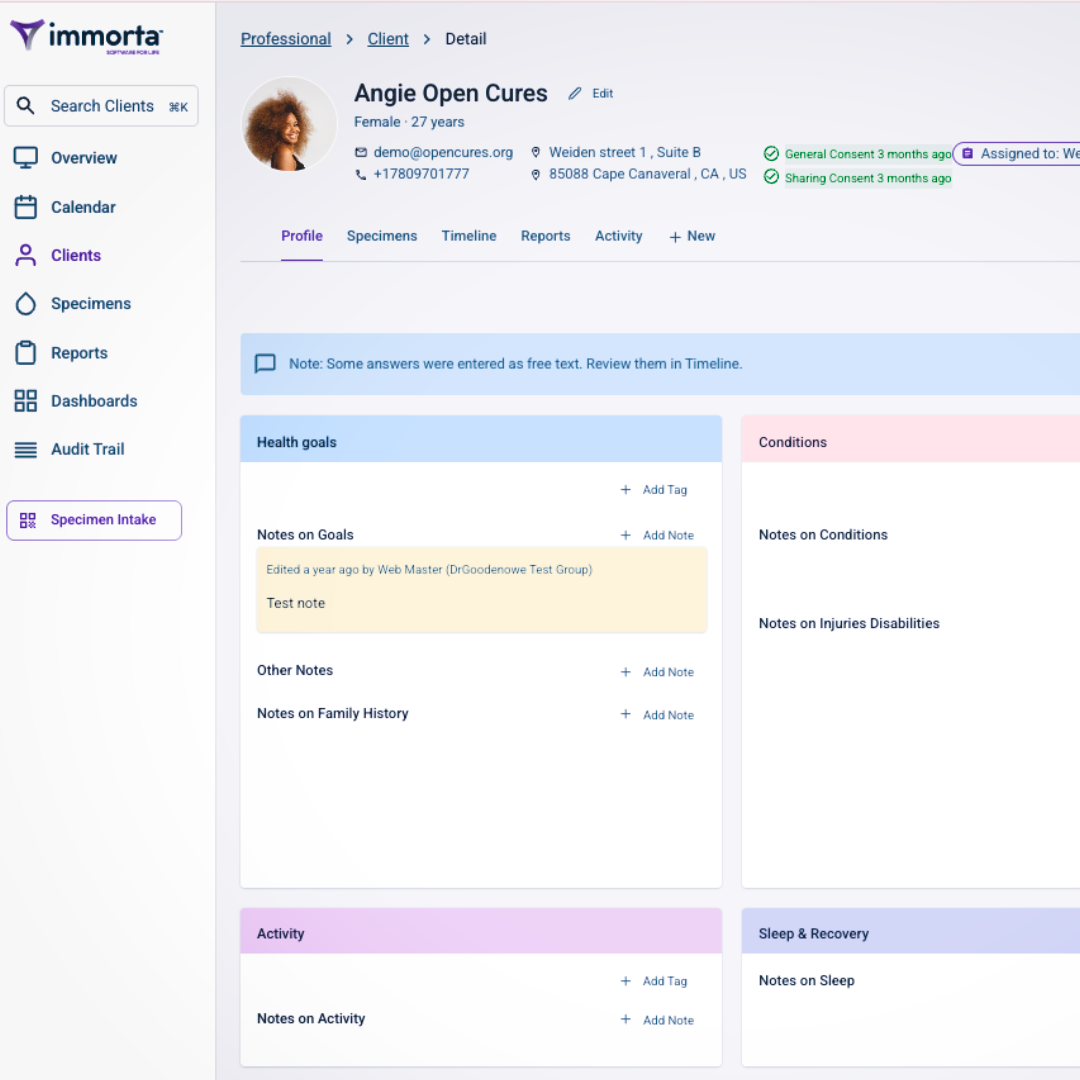Open the Audit Trail list icon

(x=26, y=450)
